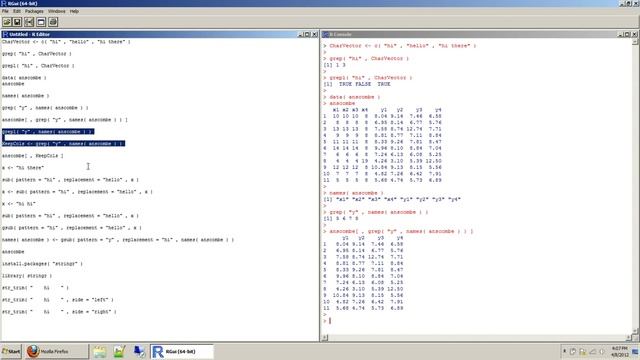Click editor line 'grep( "hi" , CharVector )'
The width and height of the screenshot is (640, 360).
point(37,53)
